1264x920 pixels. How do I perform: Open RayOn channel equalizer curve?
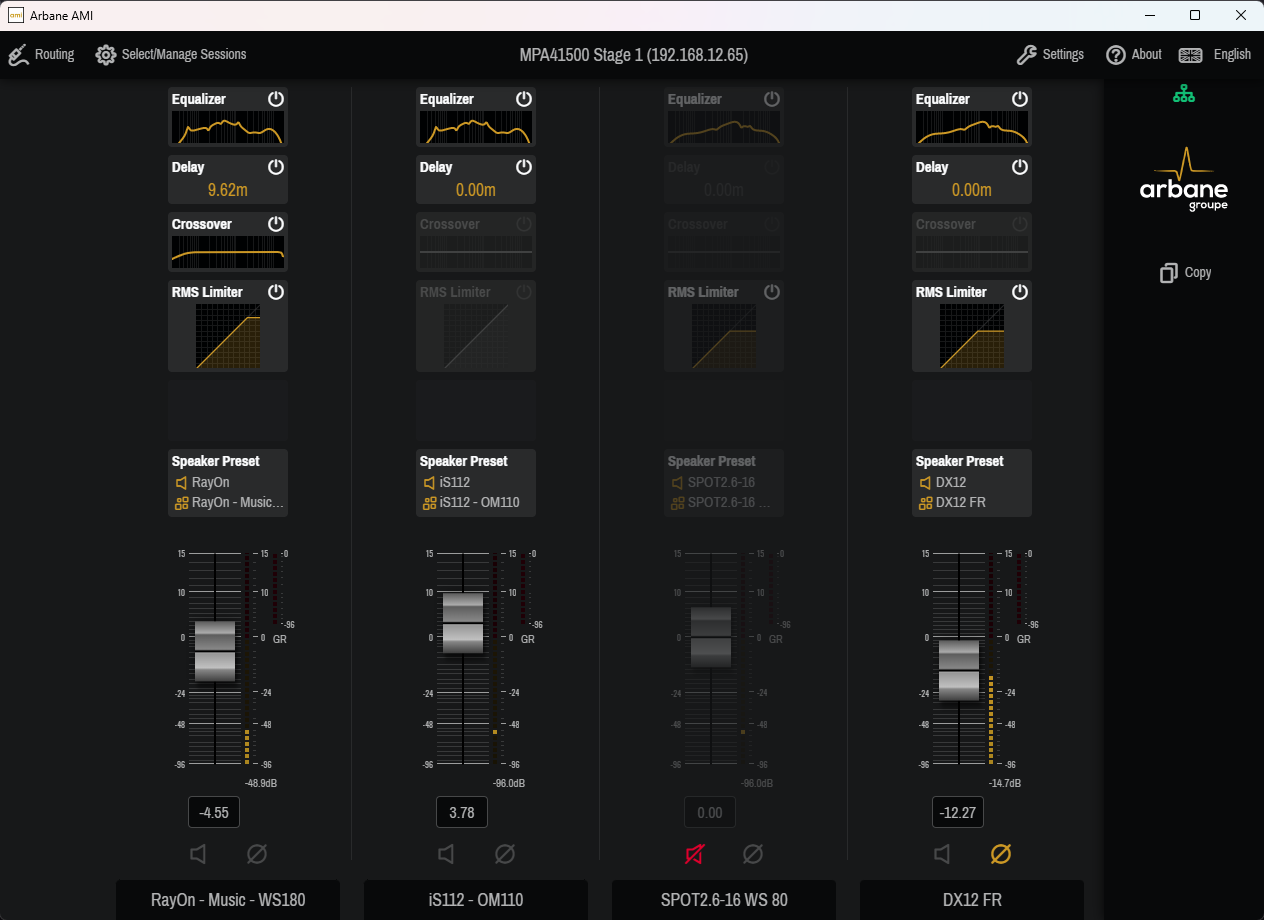pos(228,128)
